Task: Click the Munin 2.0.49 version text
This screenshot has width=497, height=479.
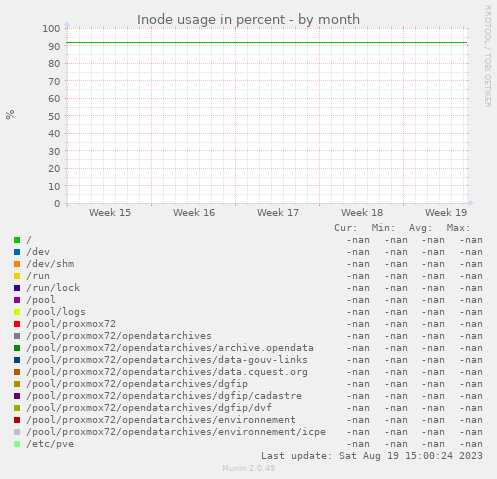Action: point(249,468)
